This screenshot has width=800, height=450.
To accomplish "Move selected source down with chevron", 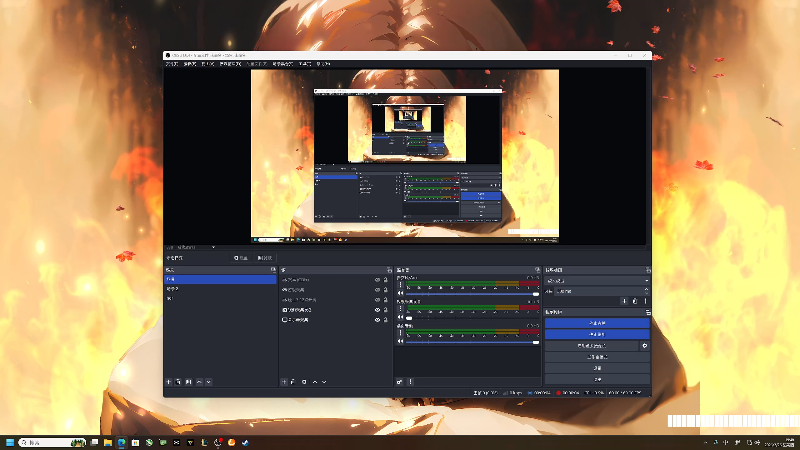I will (324, 382).
